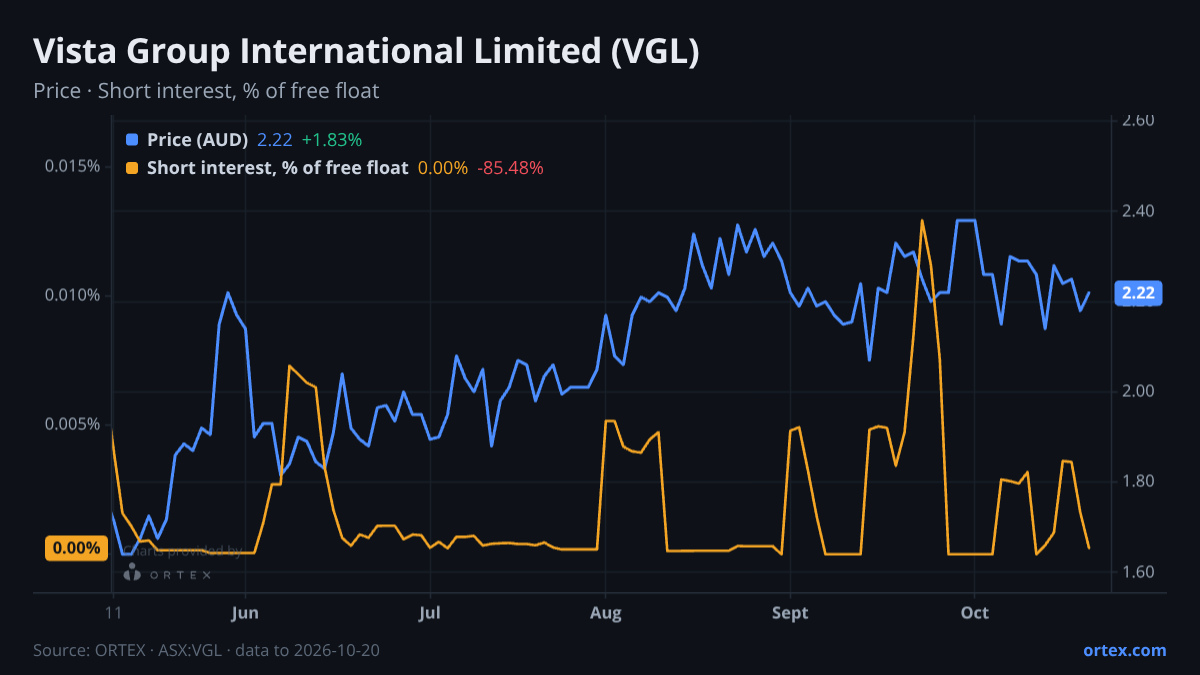
Task: Click the 2.40 right axis label
Action: tap(1138, 211)
